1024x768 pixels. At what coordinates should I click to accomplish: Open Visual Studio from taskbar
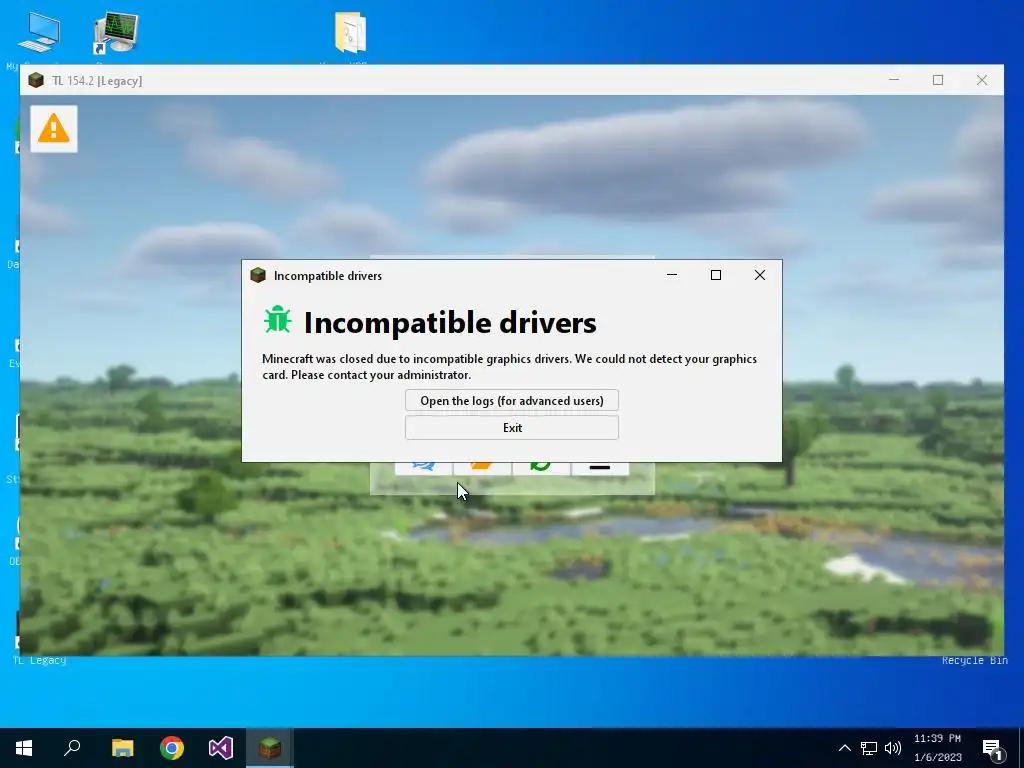coord(221,748)
